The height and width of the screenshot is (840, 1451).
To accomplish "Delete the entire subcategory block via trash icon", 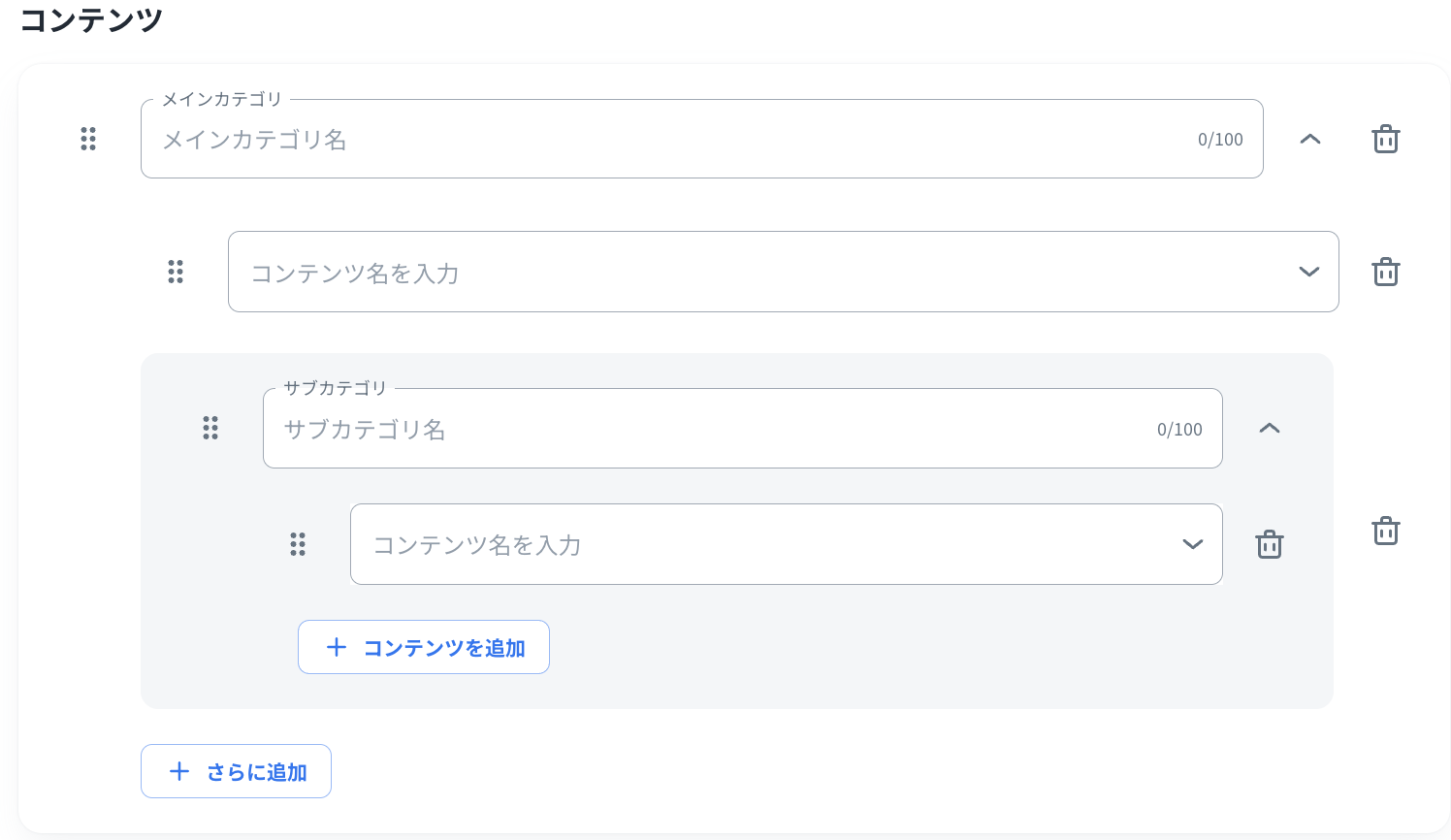I will tap(1385, 531).
